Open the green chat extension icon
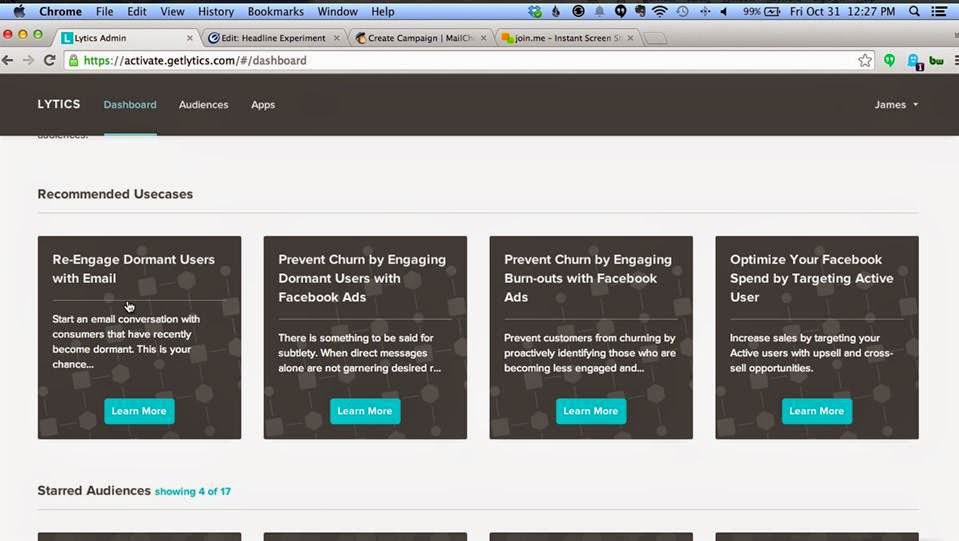Screen dimensions: 959x541 pos(889,61)
